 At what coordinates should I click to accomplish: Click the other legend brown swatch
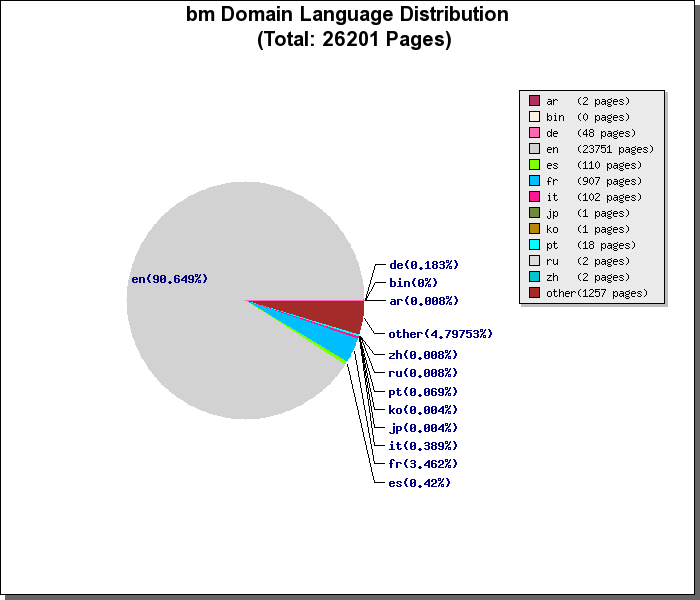pyautogui.click(x=534, y=293)
